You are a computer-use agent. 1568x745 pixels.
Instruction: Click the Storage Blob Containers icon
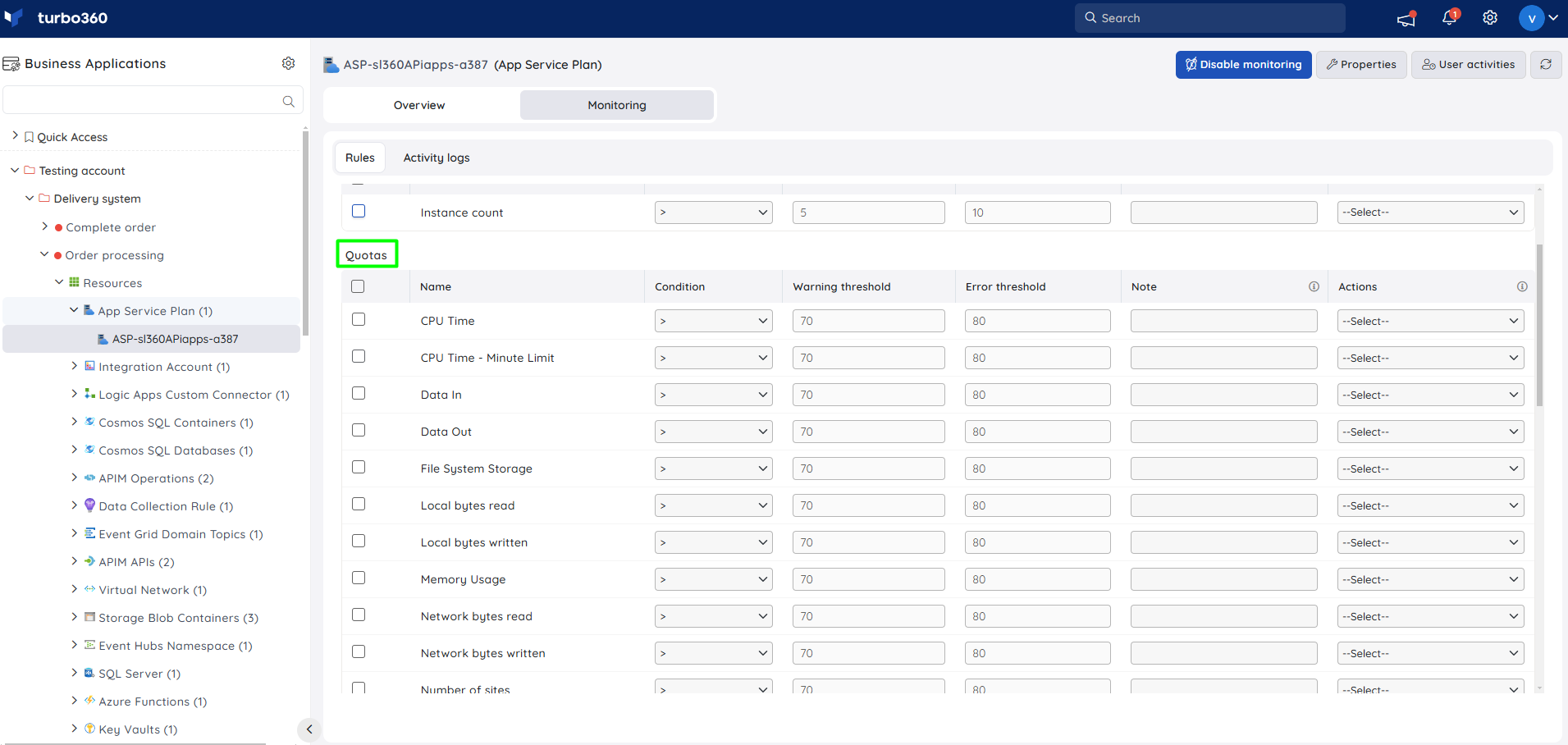tap(89, 617)
